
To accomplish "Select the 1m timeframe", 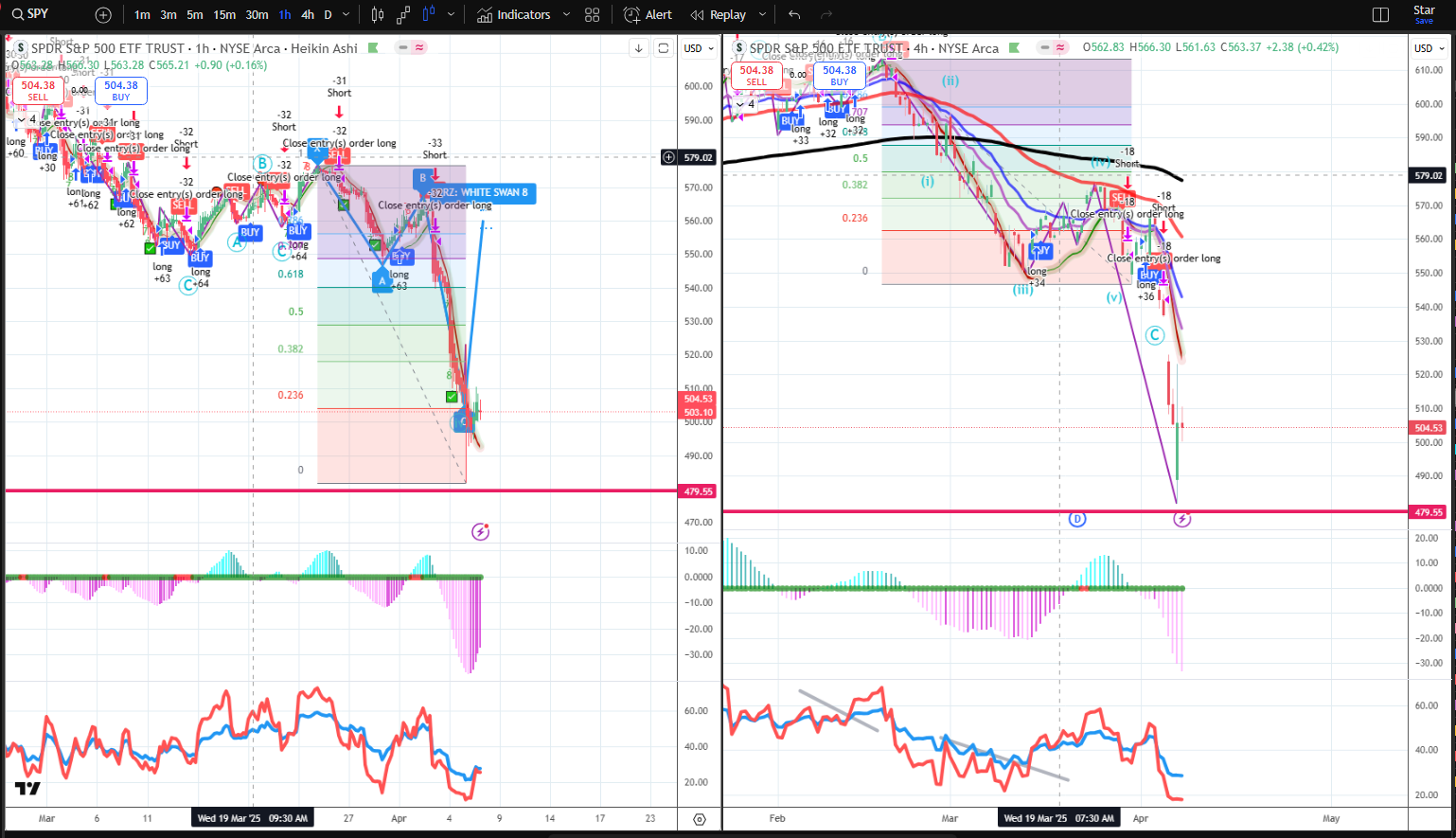I will (x=142, y=15).
